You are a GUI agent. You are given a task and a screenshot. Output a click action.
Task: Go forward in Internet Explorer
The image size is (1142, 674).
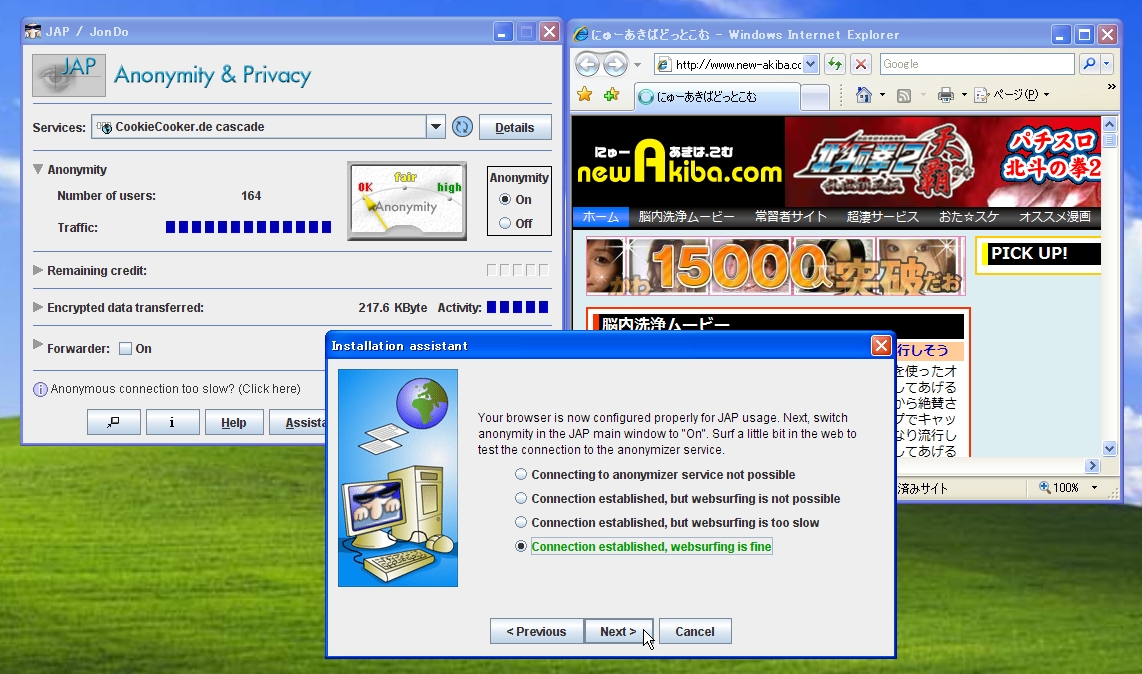615,64
